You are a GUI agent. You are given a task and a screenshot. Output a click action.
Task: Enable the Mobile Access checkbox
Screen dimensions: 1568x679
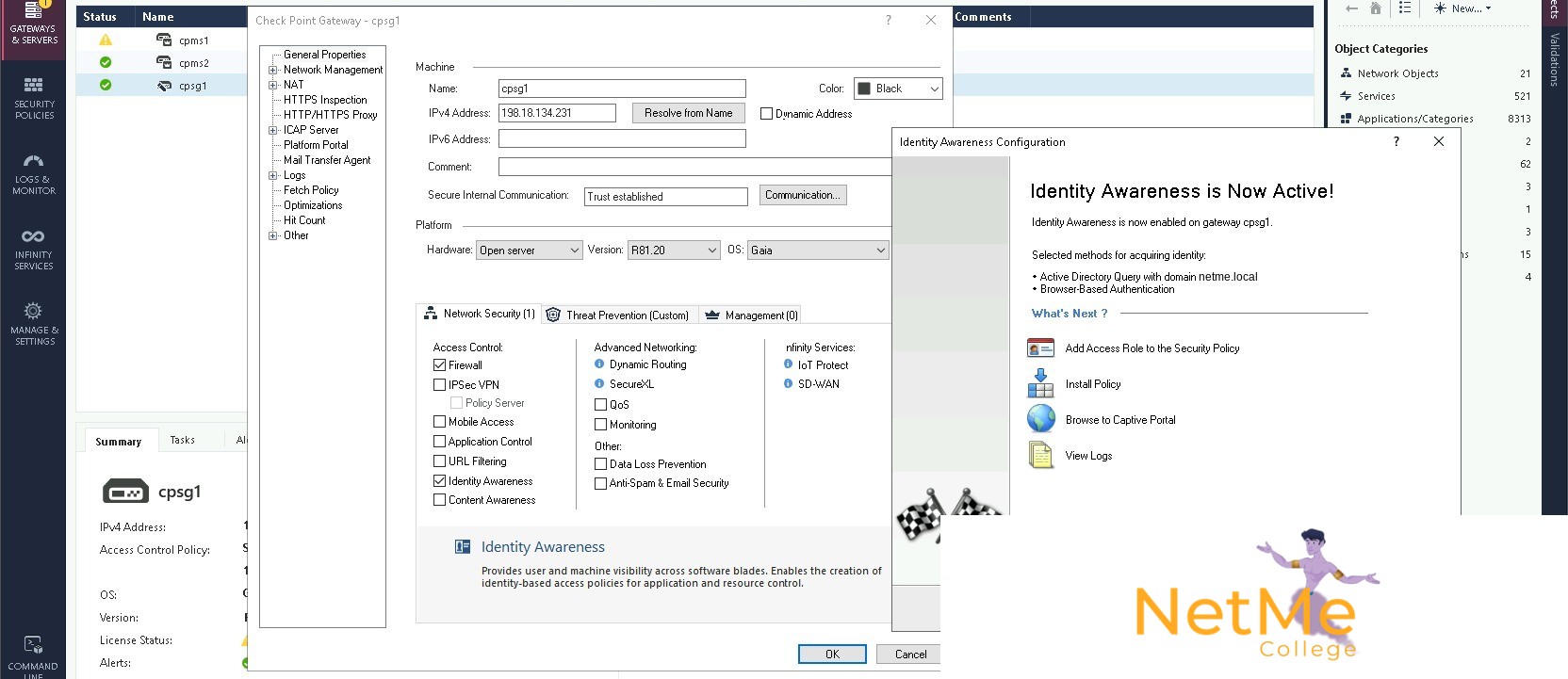pos(439,422)
